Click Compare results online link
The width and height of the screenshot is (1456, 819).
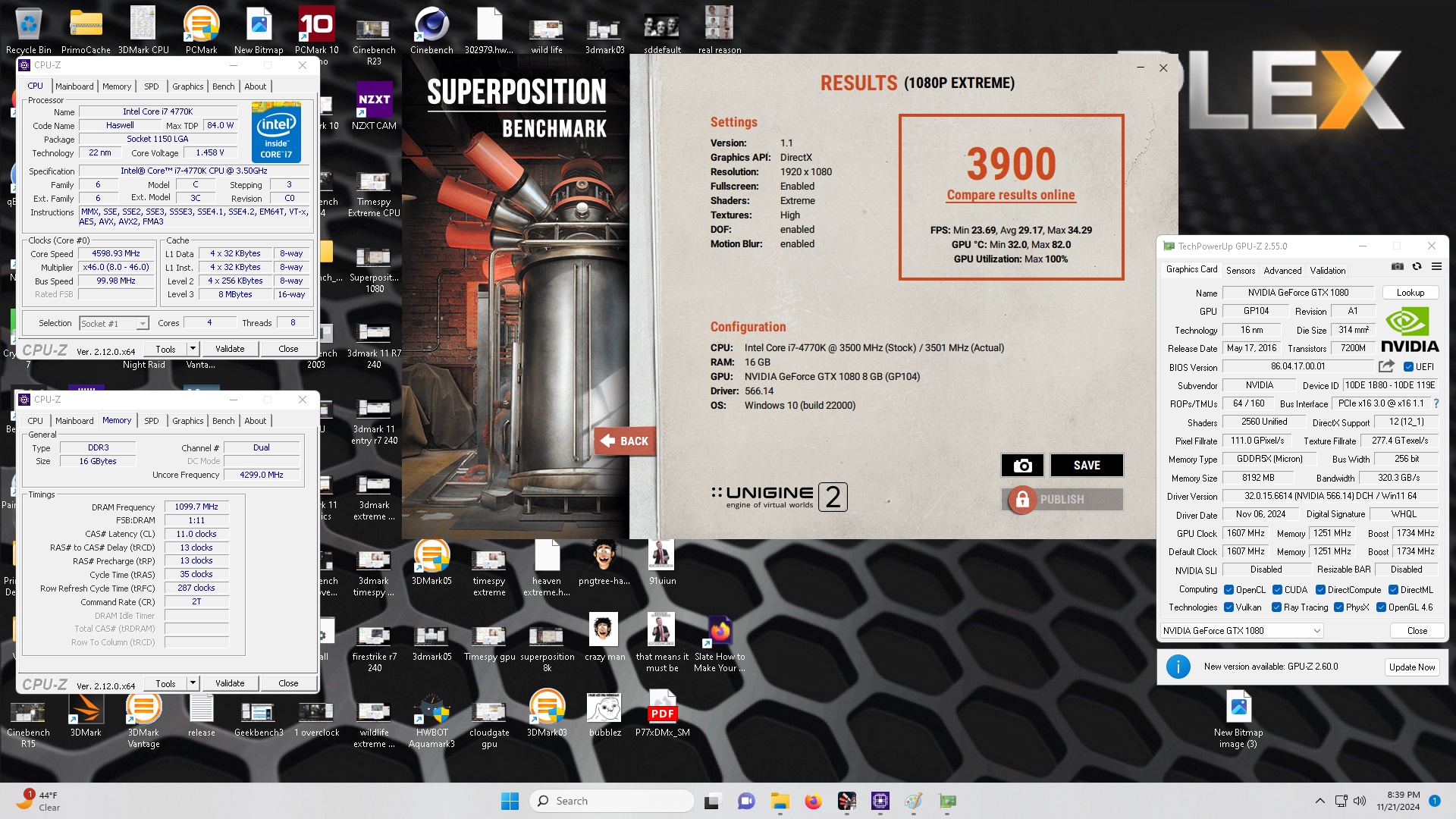tap(1011, 195)
